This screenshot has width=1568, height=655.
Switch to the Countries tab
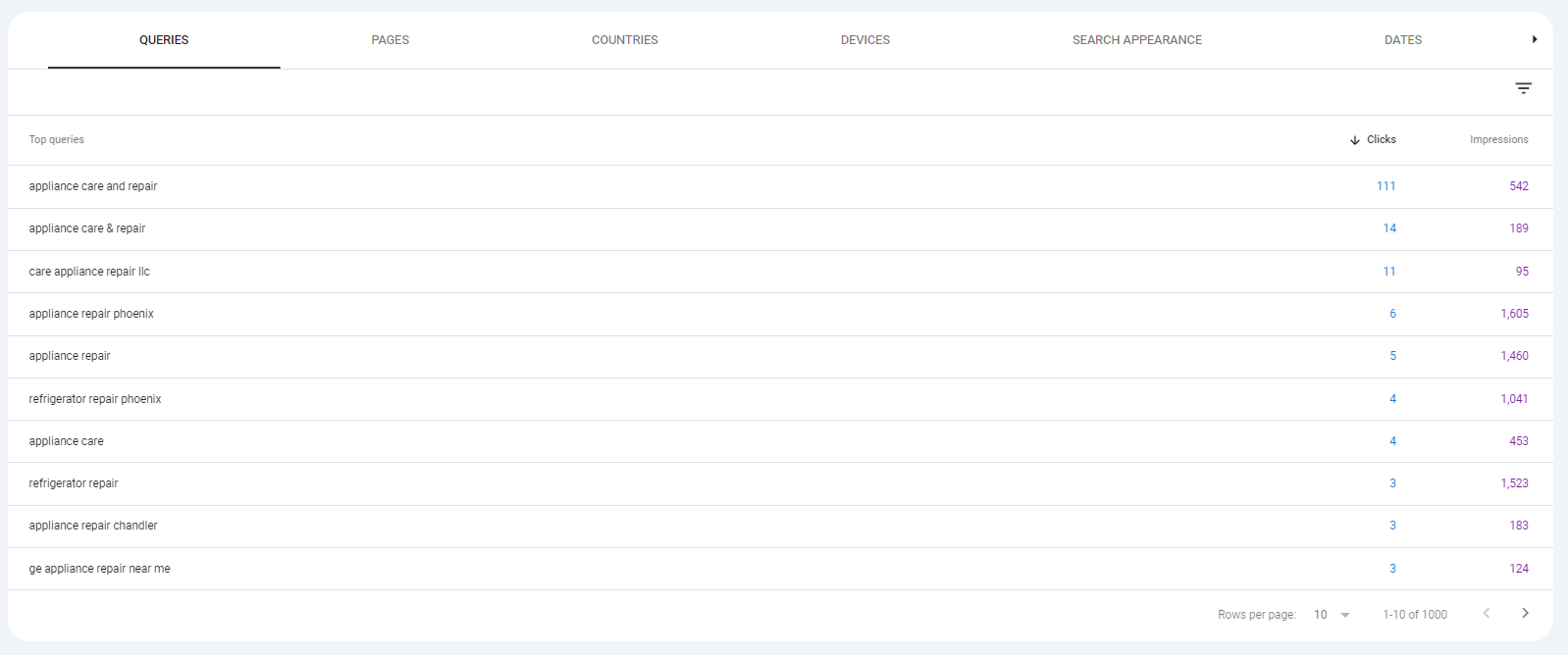(x=624, y=40)
